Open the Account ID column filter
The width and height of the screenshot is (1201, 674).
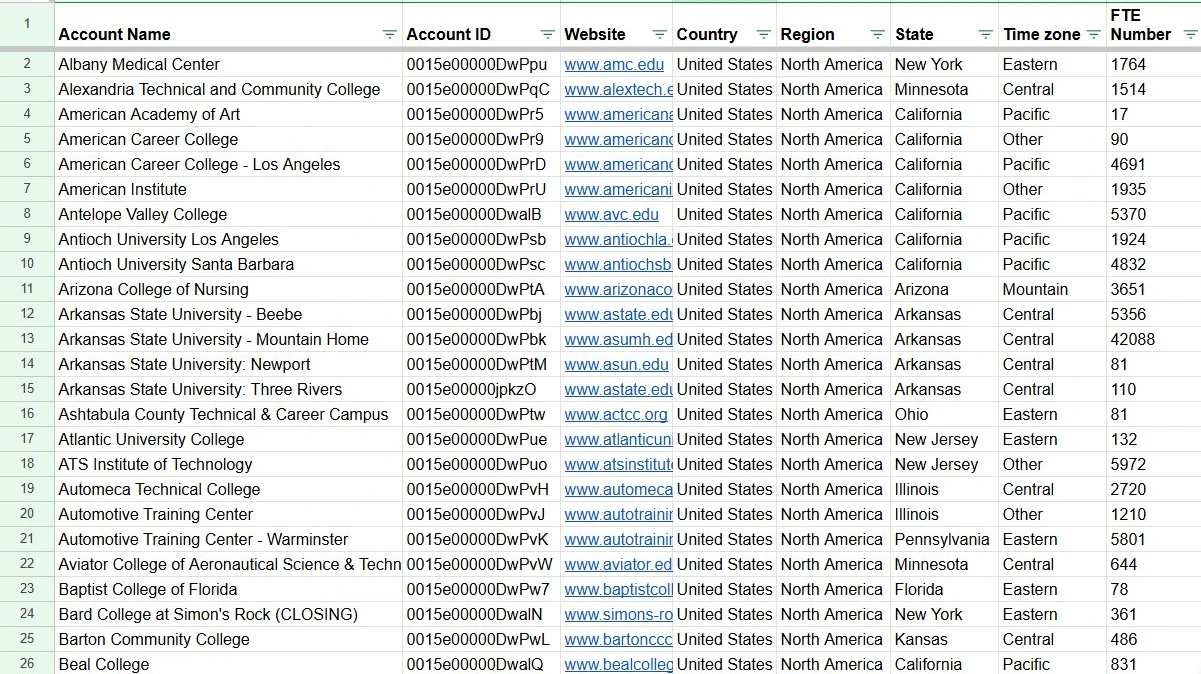point(547,34)
